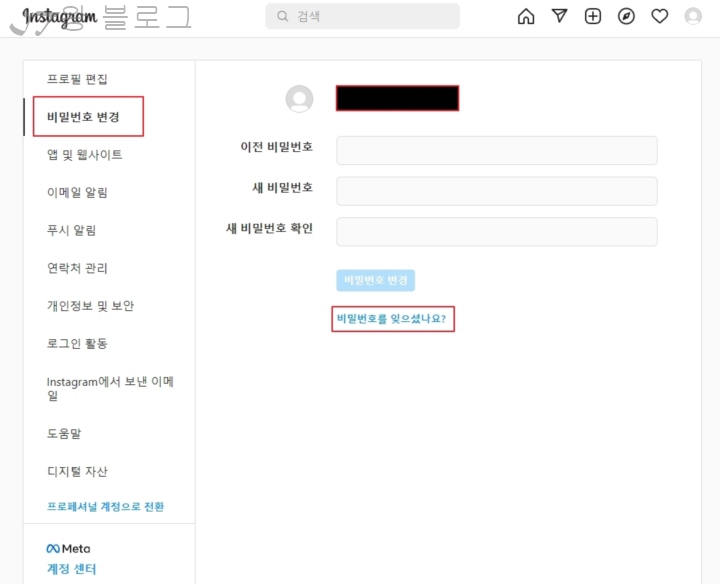
Task: Open 이메일 알림 settings
Action: pos(77,192)
